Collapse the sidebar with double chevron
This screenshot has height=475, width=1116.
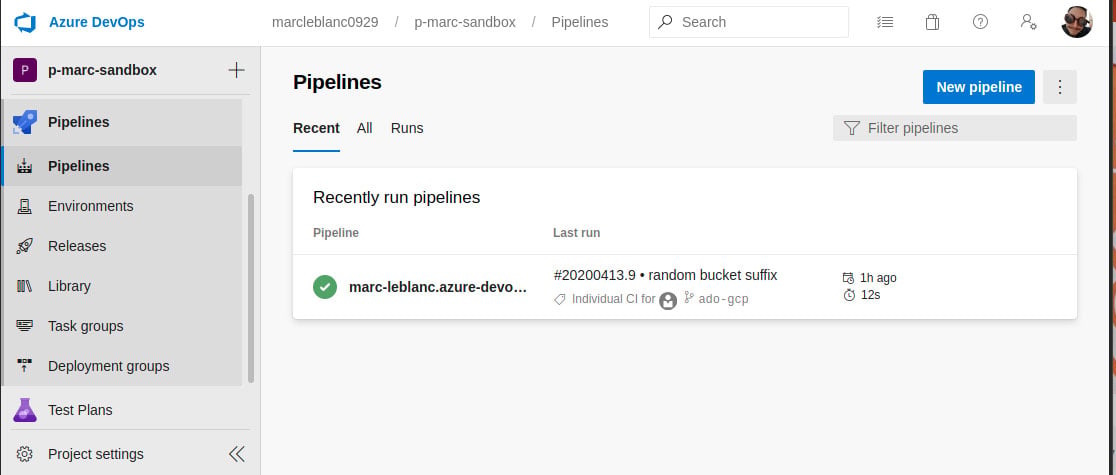coord(236,454)
